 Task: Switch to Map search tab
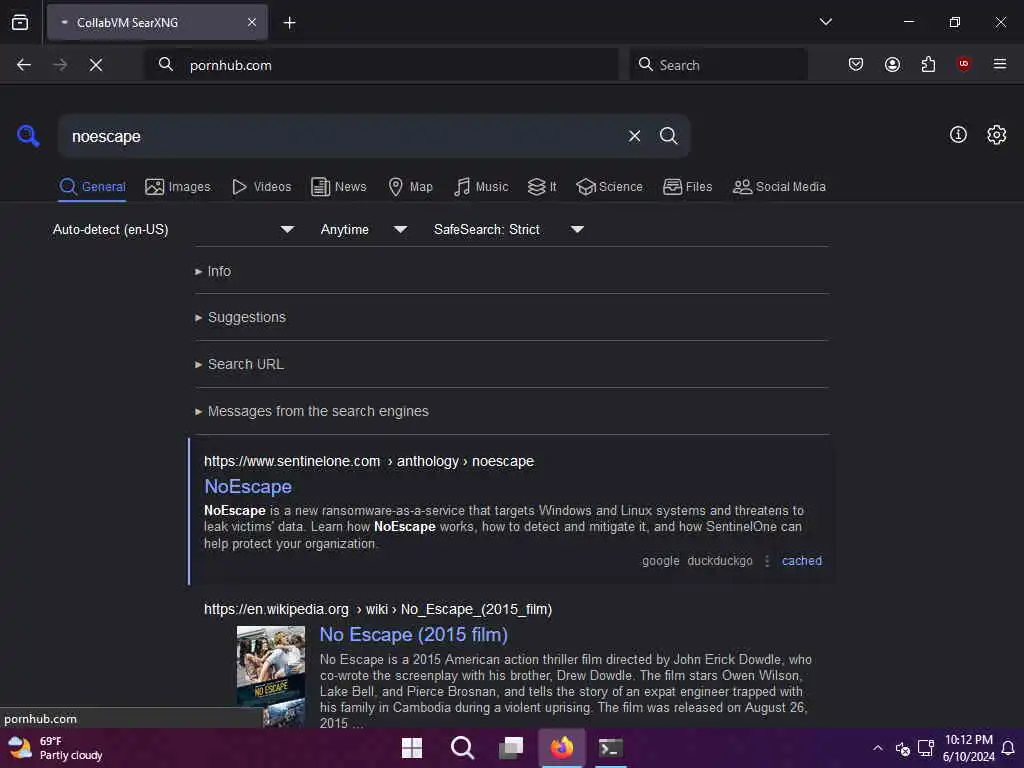[410, 187]
